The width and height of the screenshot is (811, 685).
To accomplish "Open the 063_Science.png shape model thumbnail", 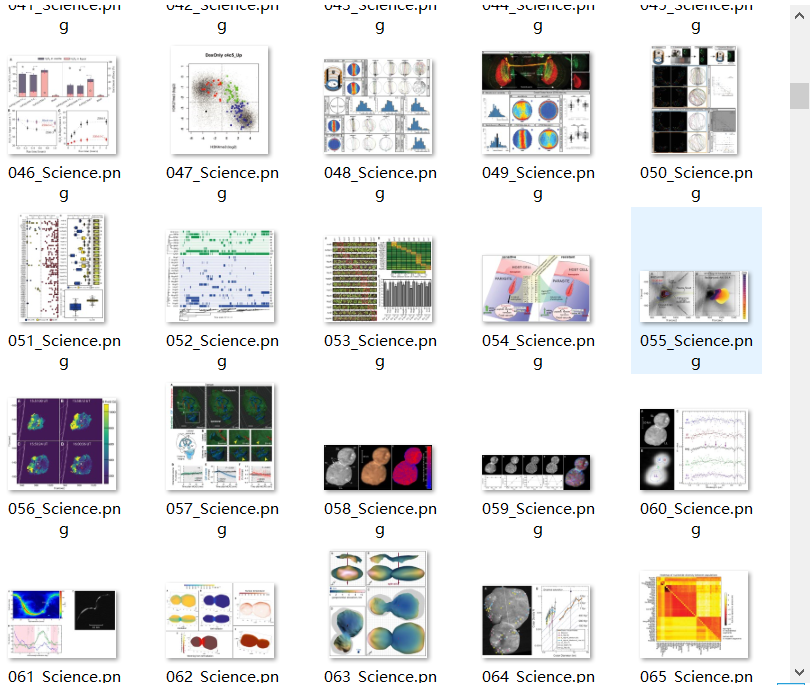I will pos(378,604).
